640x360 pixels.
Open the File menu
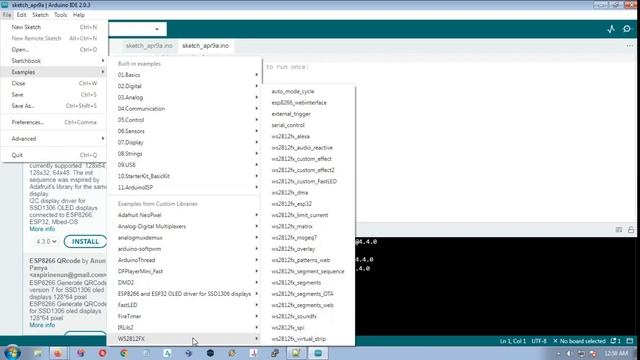click(7, 15)
